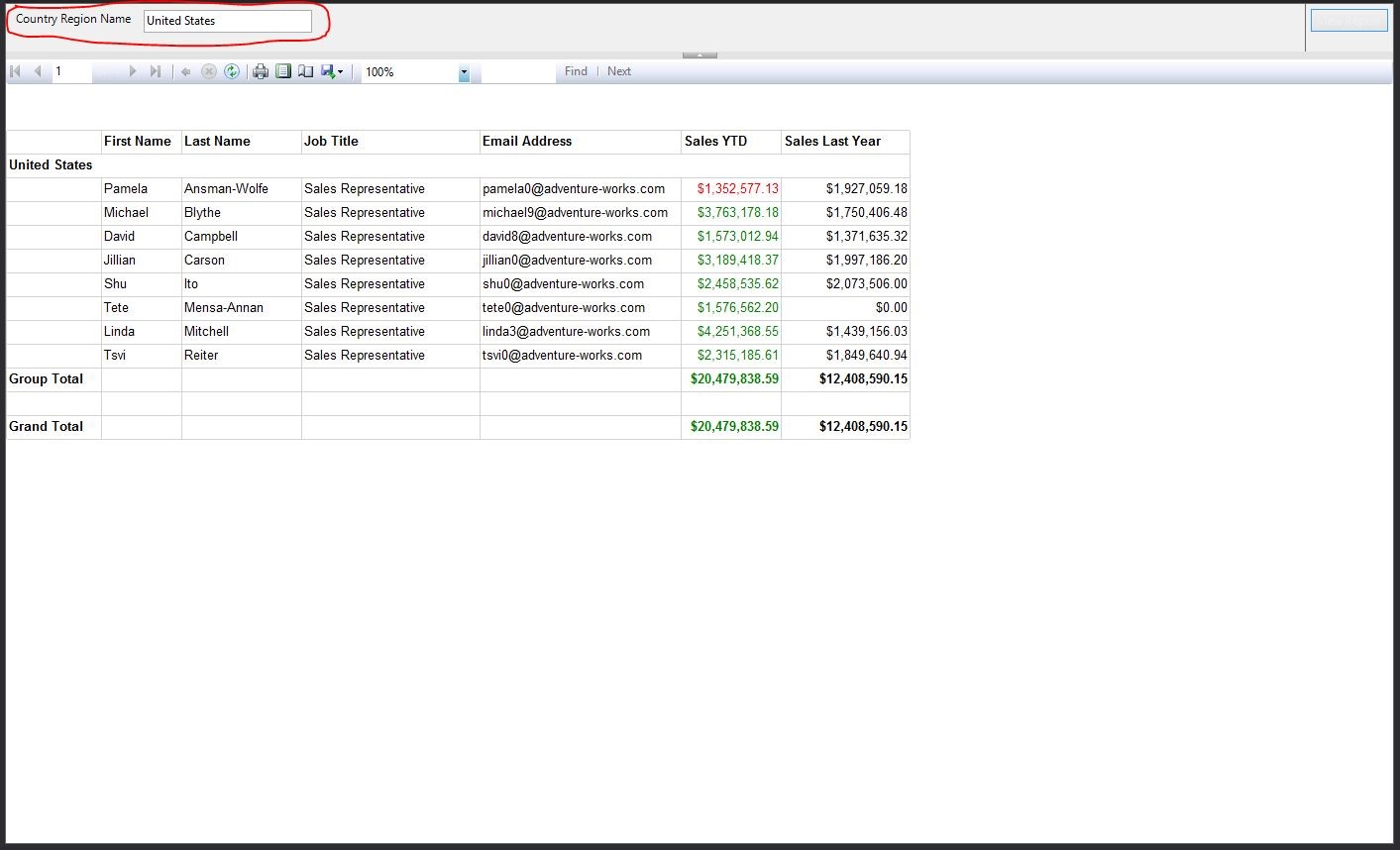Expand the 100% zoom dropdown

click(x=464, y=72)
